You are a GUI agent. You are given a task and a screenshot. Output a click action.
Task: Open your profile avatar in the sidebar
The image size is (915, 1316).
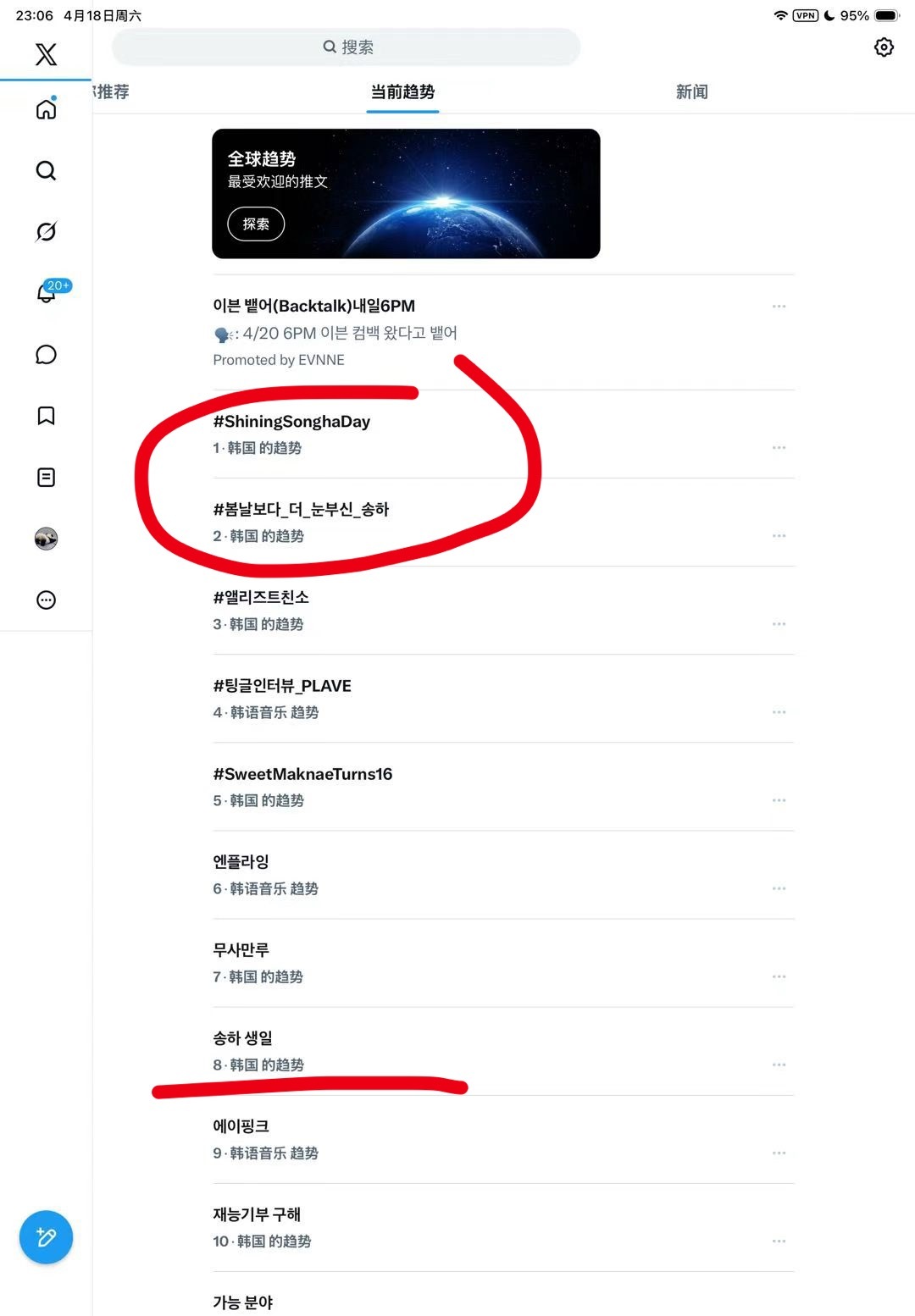tap(46, 538)
